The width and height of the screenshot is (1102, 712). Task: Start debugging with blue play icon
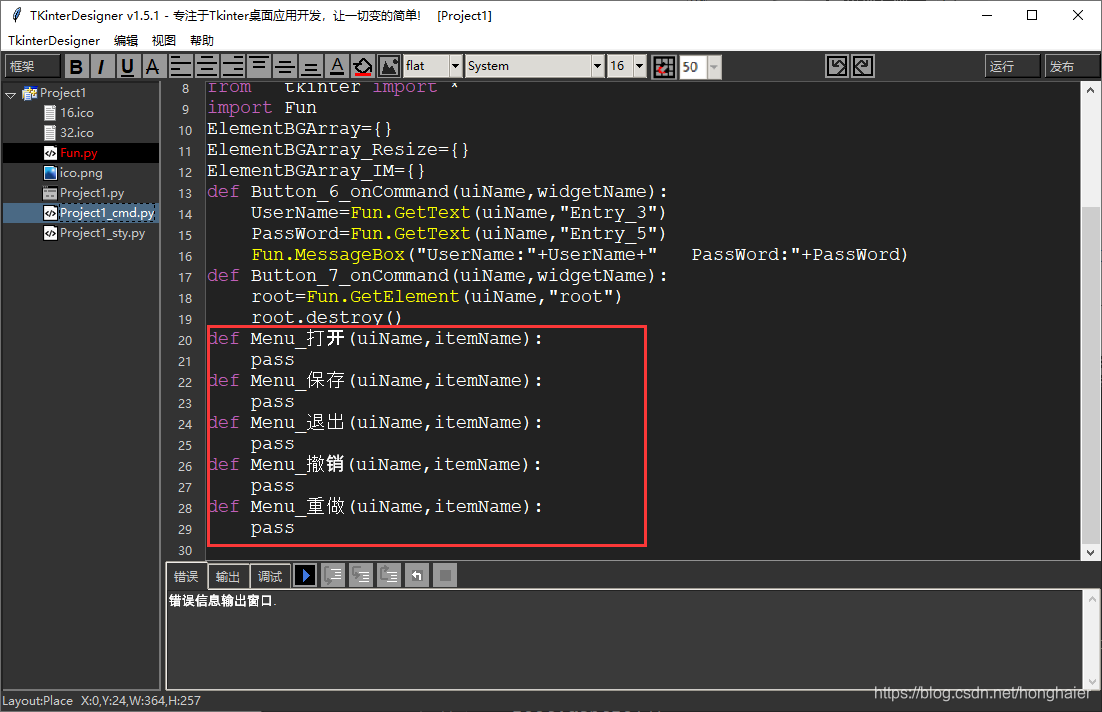click(x=305, y=576)
